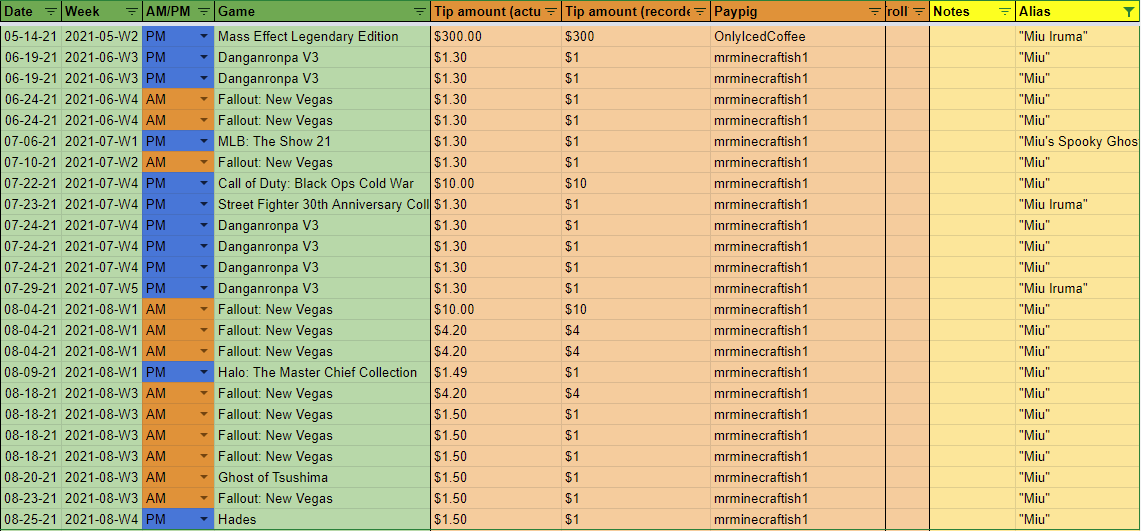Image resolution: width=1141 pixels, height=531 pixels.
Task: Select the Mass Effect Legendary Edition cell
Action: [322, 36]
